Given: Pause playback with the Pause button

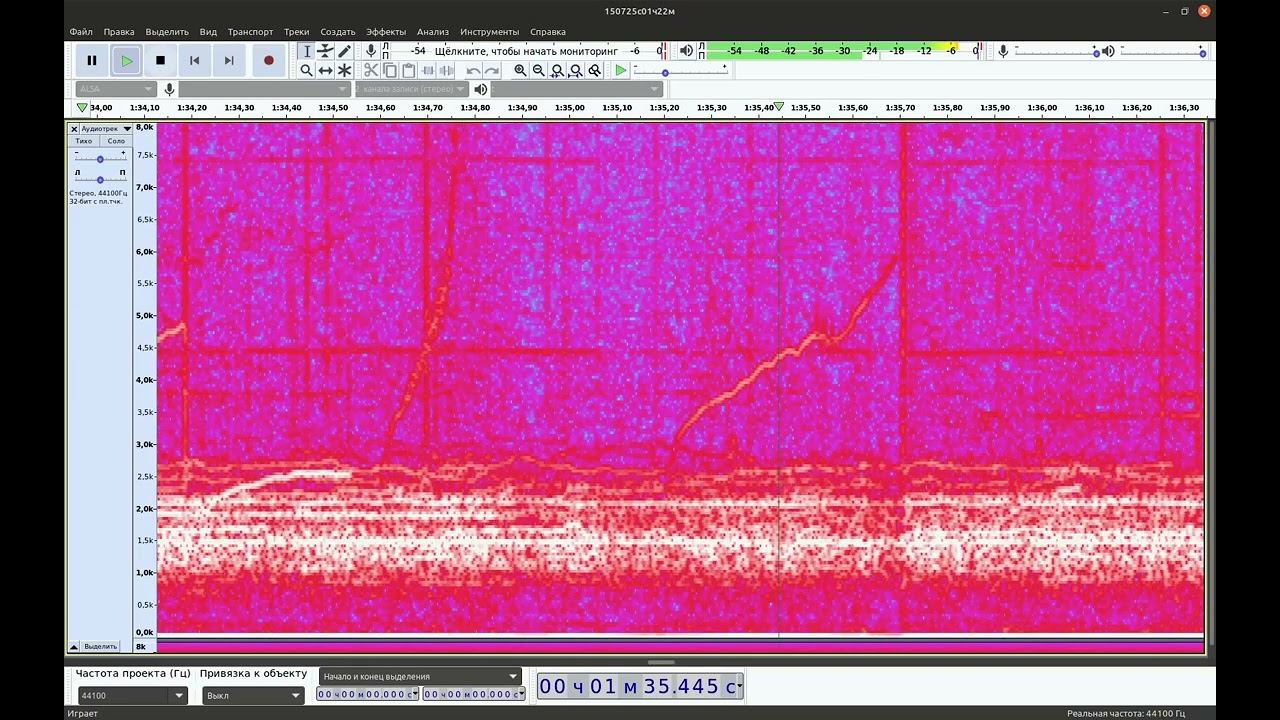Looking at the screenshot, I should coord(92,60).
